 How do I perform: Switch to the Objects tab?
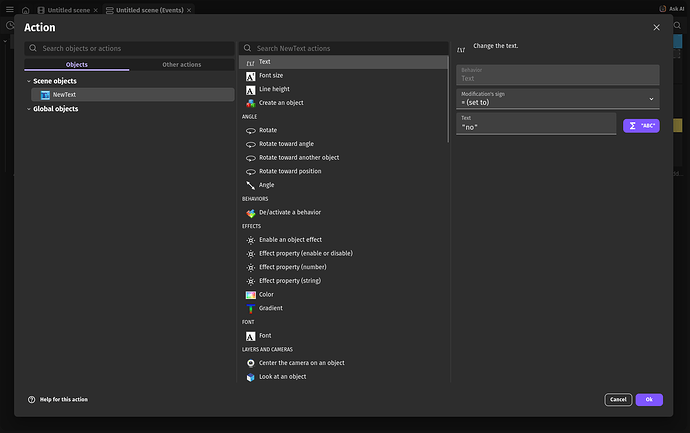[76, 65]
